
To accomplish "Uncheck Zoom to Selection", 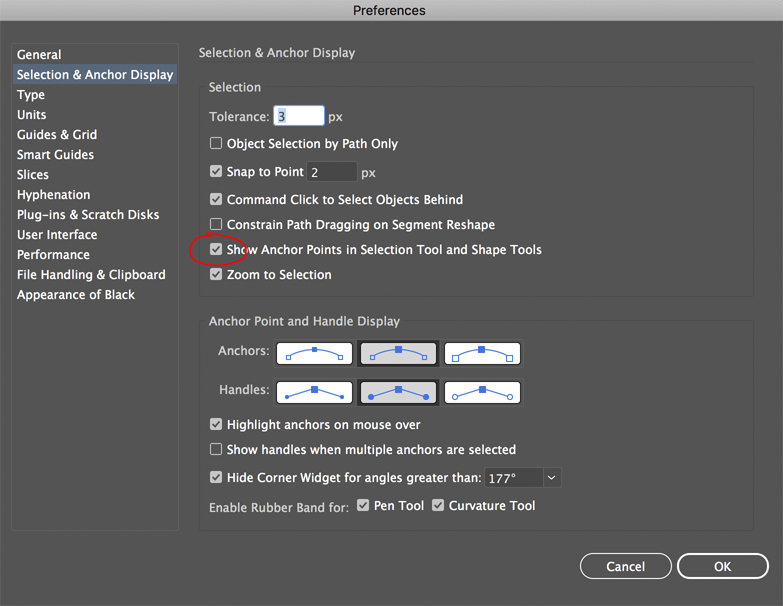I will point(216,274).
